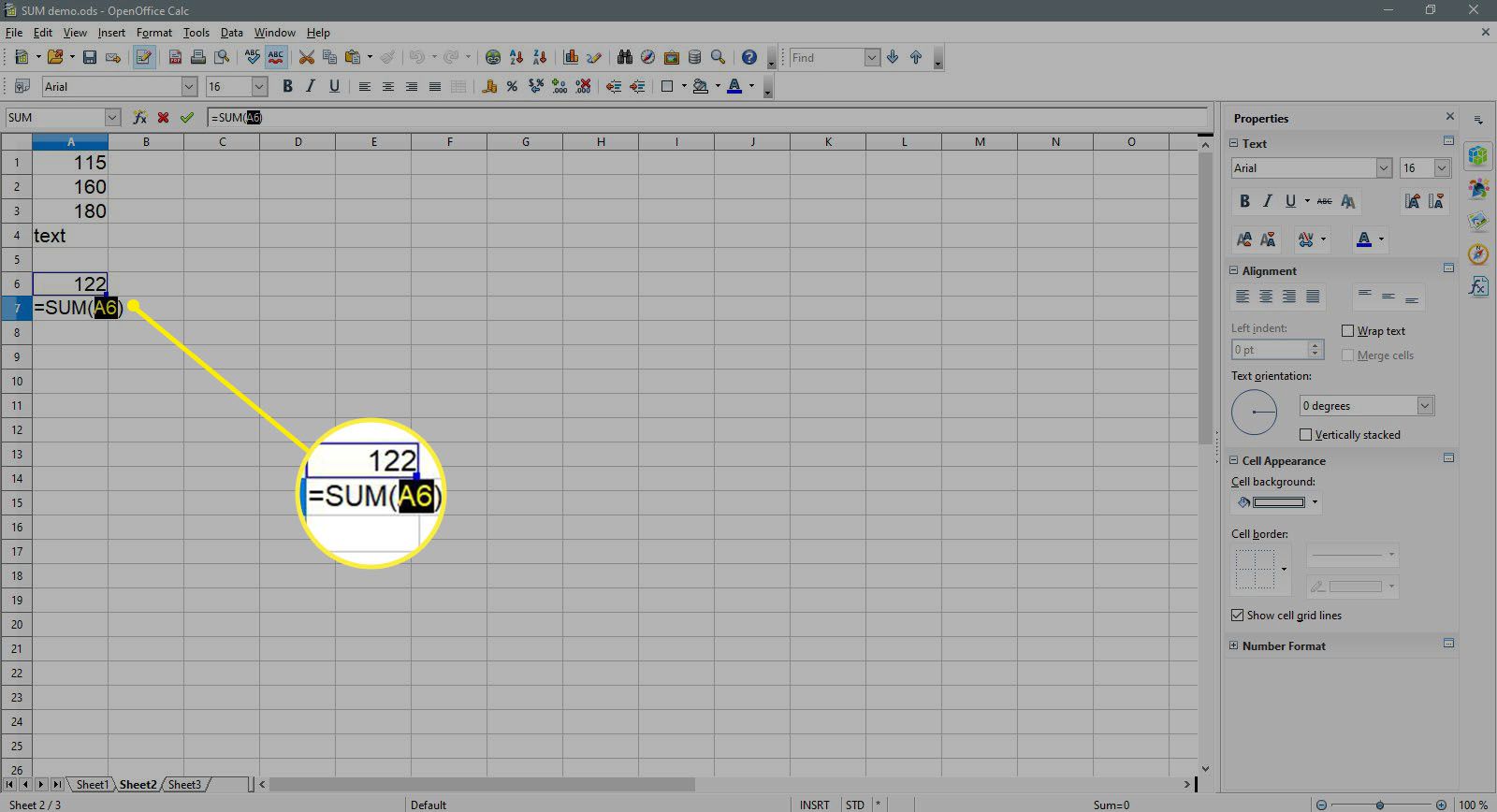
Task: Close the Properties sidebar panel
Action: click(1450, 117)
